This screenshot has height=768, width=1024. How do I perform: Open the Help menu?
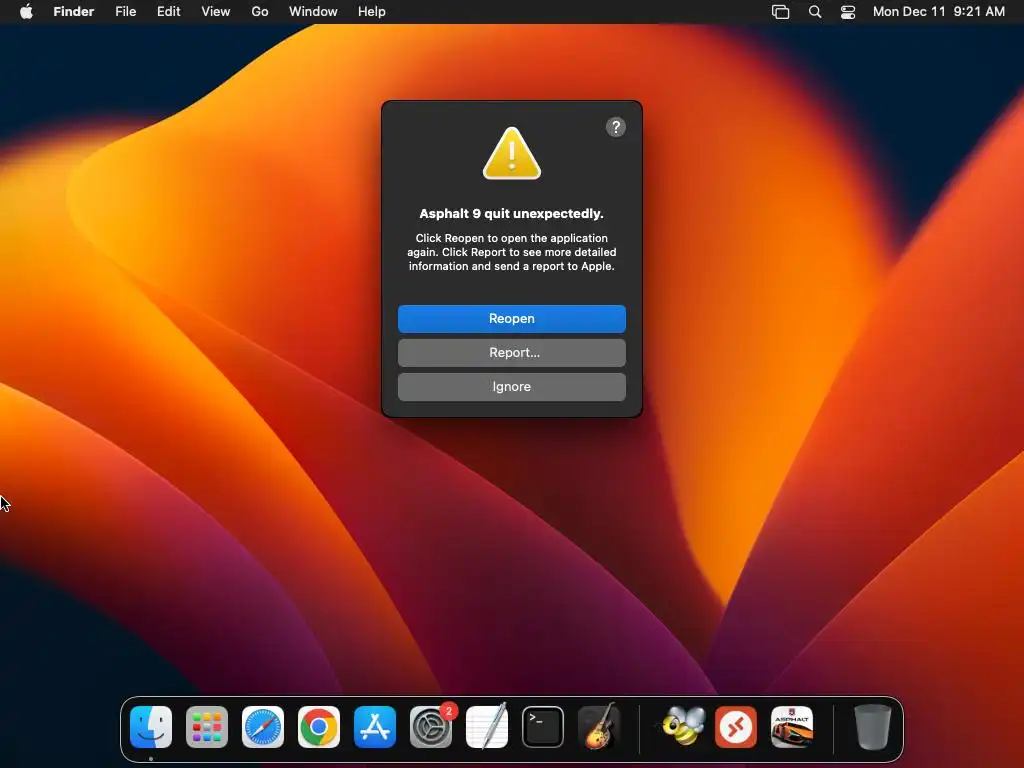[x=372, y=12]
